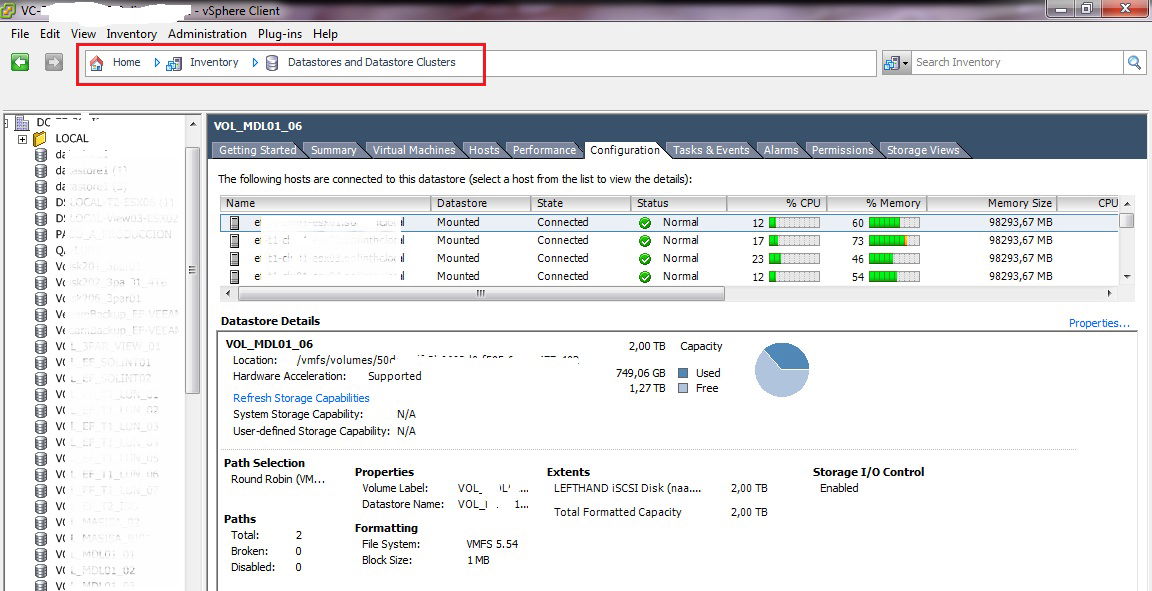Select the yellow LOCAL folder icon
Image resolution: width=1152 pixels, height=591 pixels.
[x=40, y=138]
